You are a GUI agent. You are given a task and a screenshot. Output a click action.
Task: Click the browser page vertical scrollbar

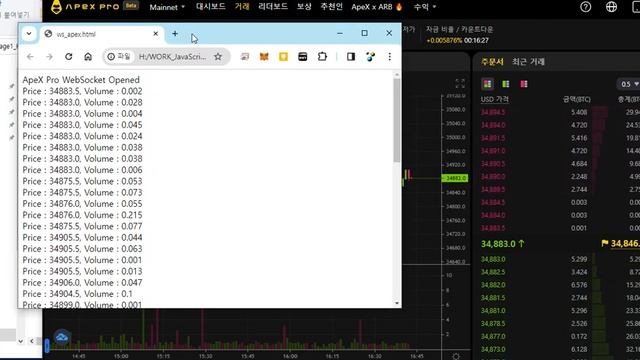click(x=397, y=122)
